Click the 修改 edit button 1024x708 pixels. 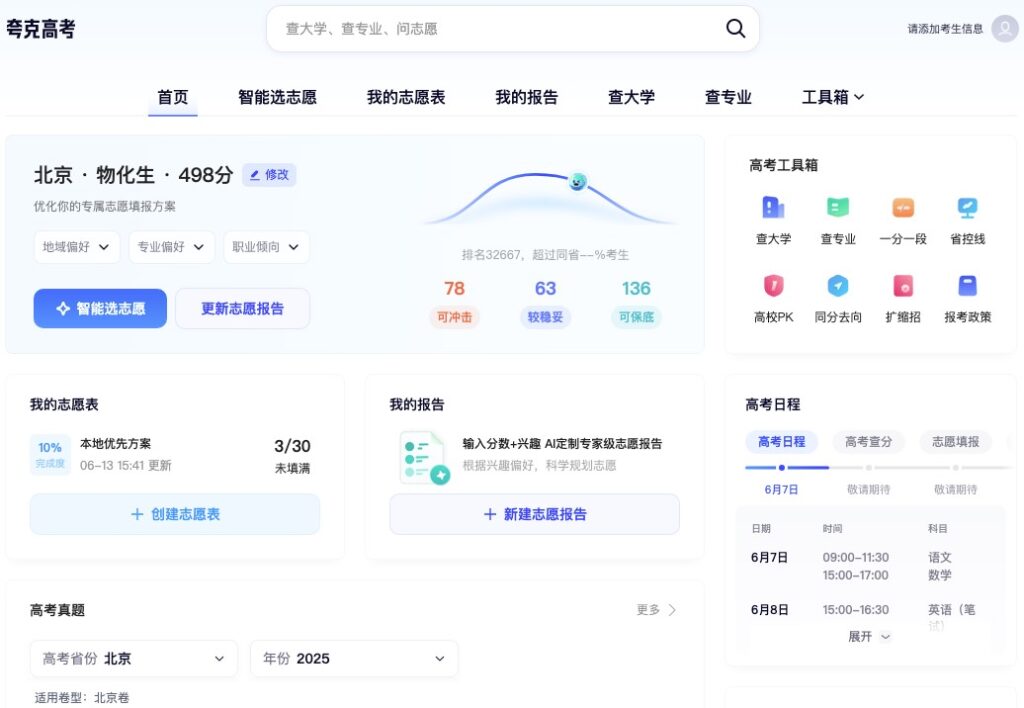click(x=269, y=174)
